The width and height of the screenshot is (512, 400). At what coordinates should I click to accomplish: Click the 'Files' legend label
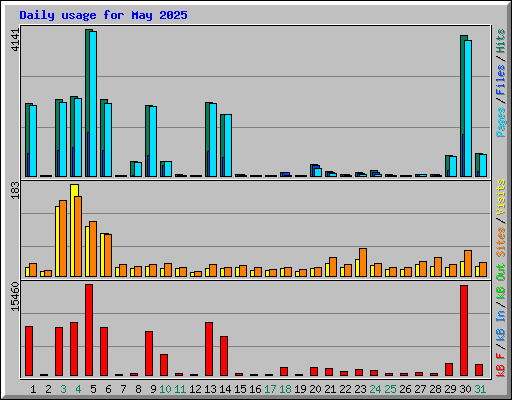501,80
